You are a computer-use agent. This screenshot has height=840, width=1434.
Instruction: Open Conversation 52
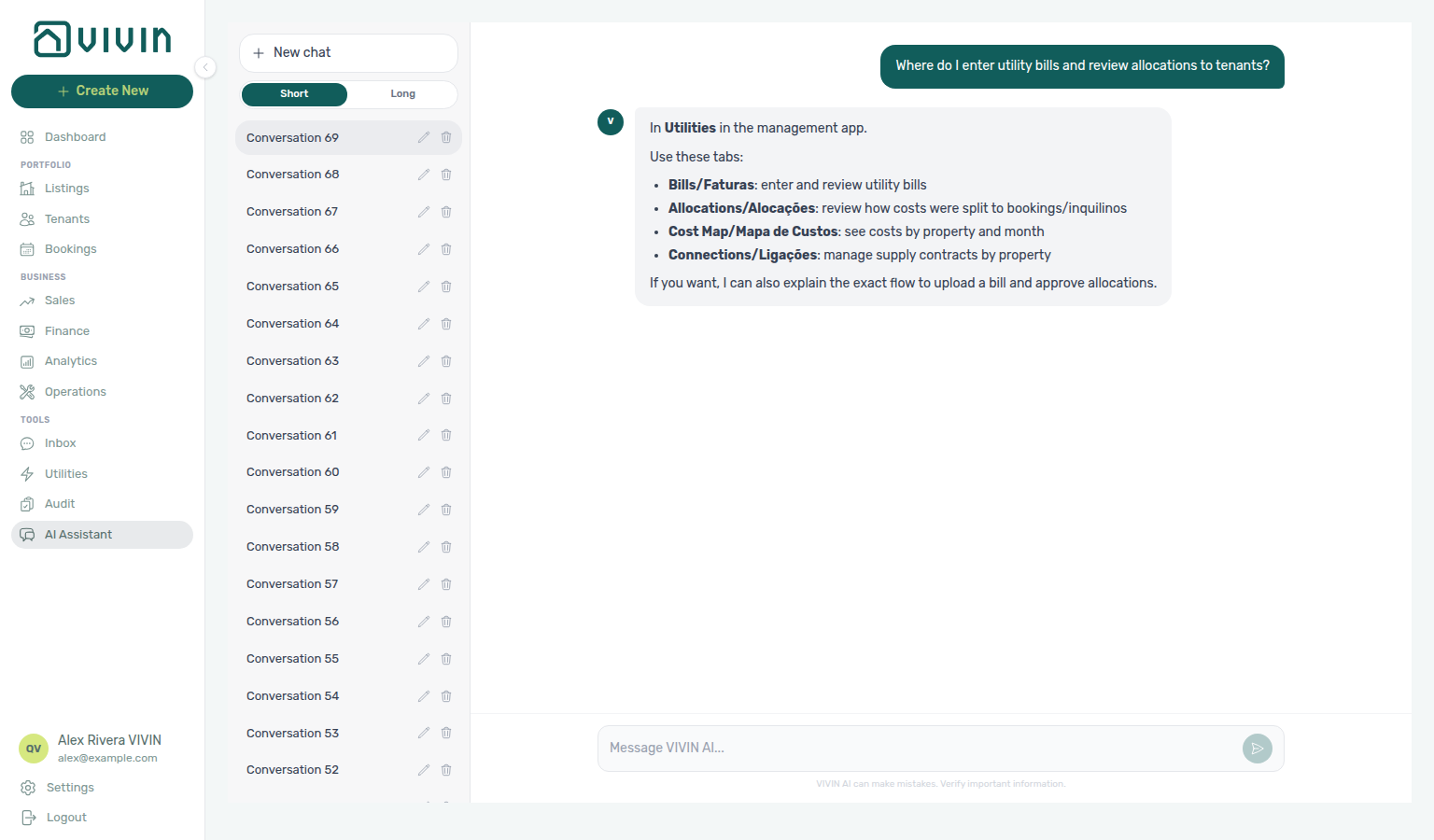[348, 770]
